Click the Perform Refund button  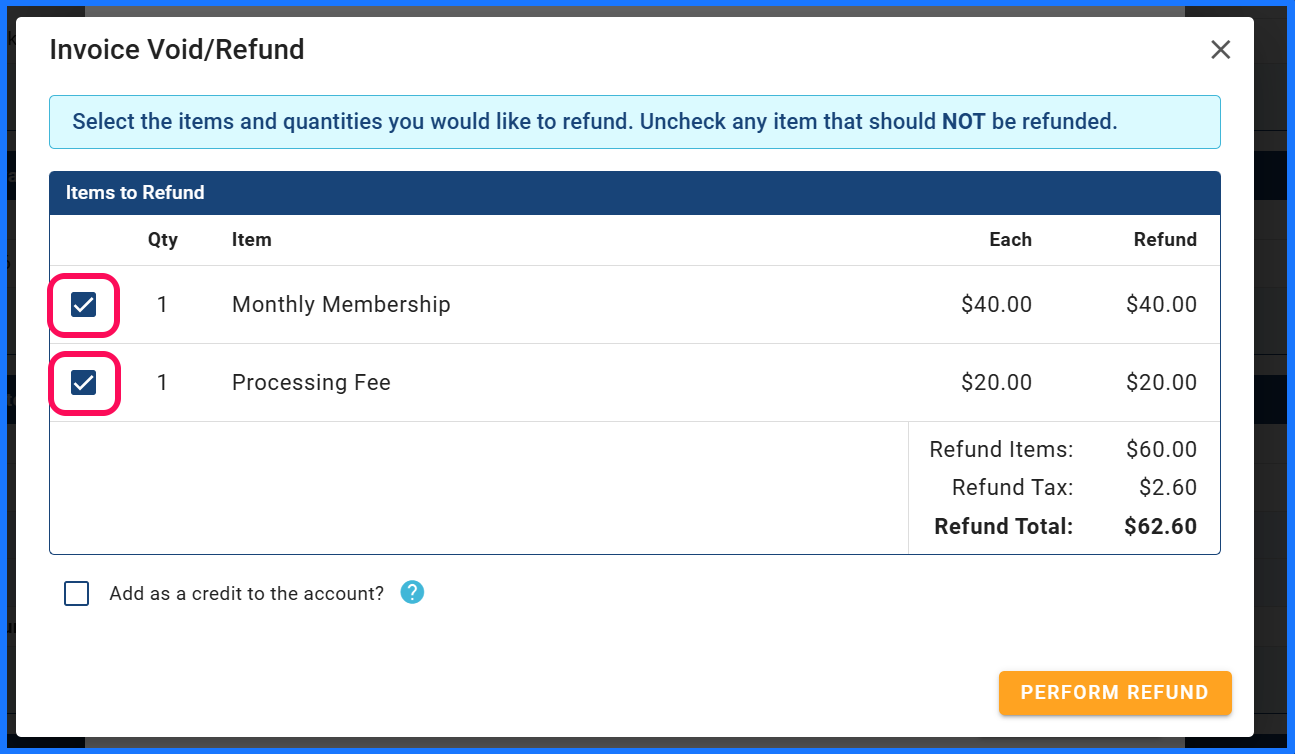tap(1115, 693)
